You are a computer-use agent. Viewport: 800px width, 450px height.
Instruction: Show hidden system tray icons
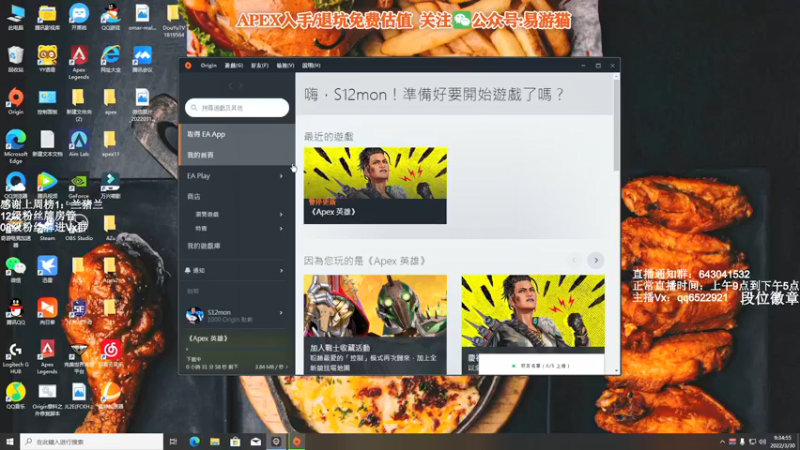tap(721, 442)
